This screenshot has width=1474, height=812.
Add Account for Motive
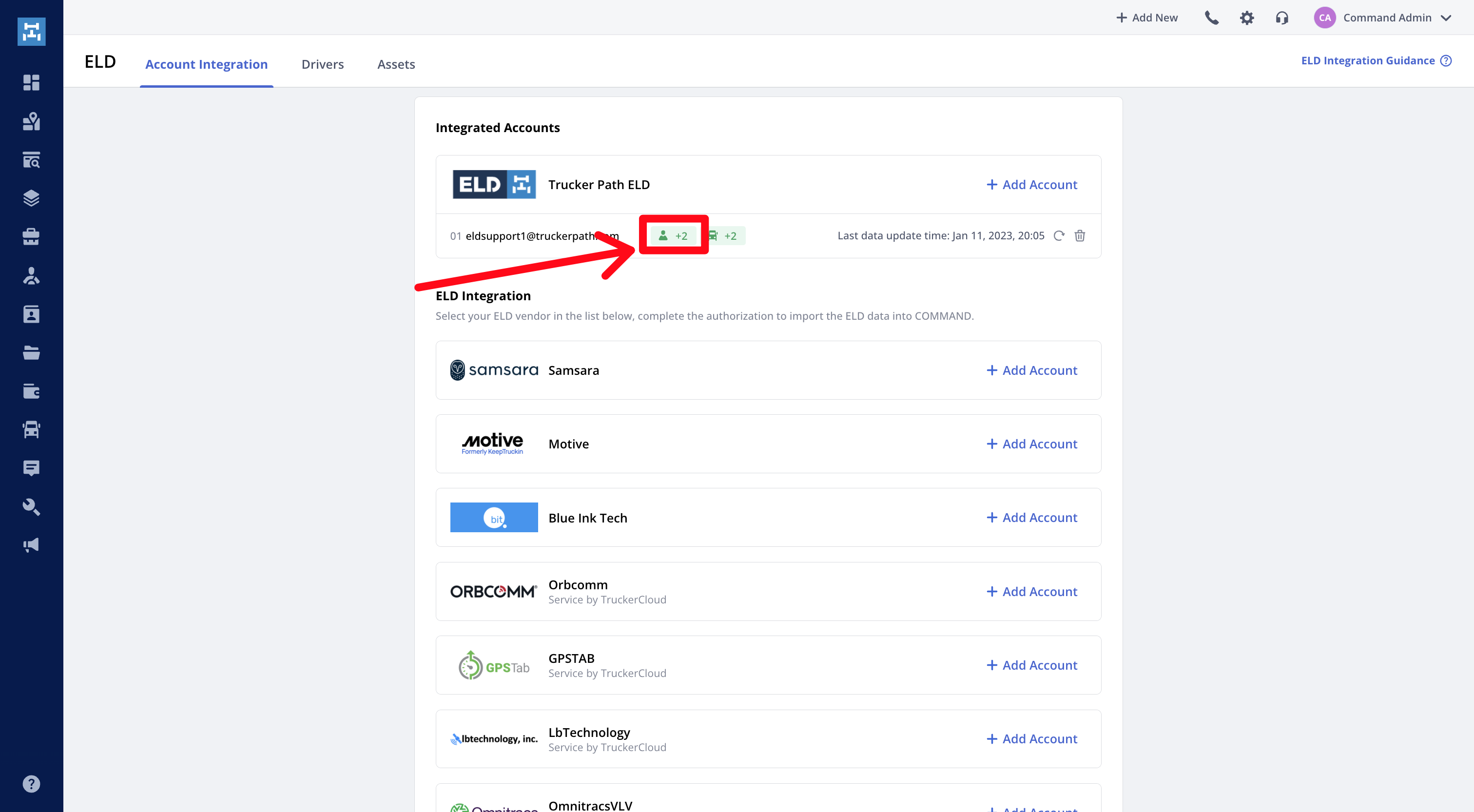tap(1032, 444)
